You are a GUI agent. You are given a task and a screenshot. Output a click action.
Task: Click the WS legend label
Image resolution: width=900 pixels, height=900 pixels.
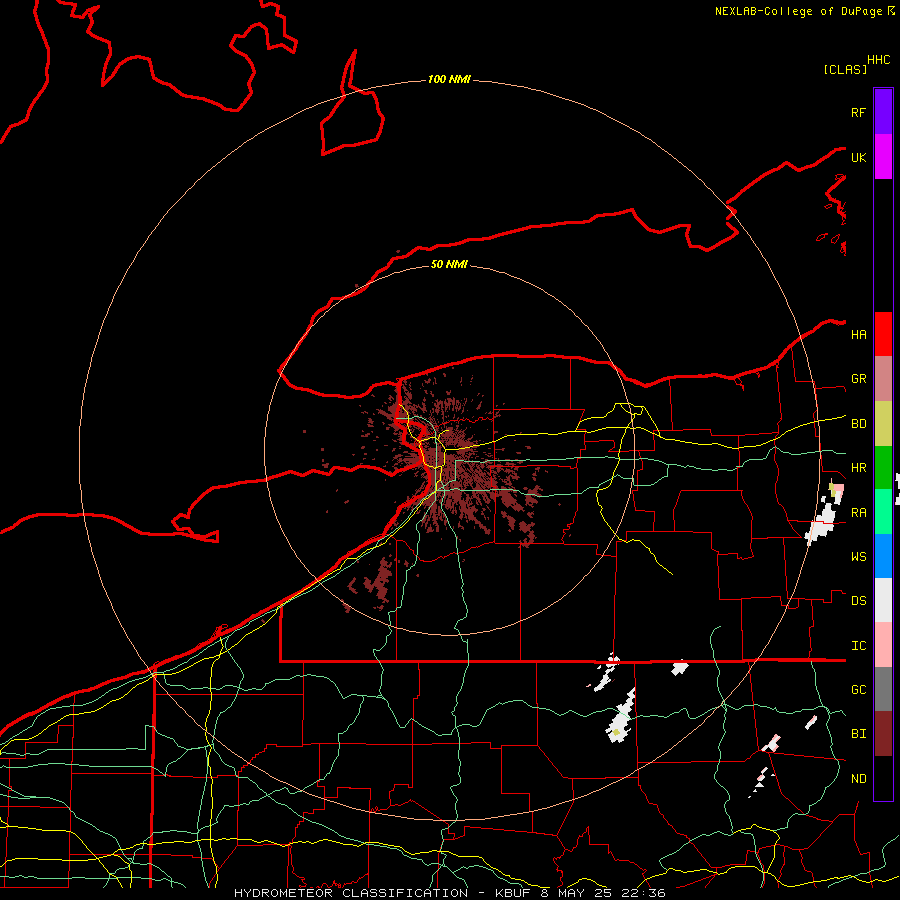[x=858, y=557]
